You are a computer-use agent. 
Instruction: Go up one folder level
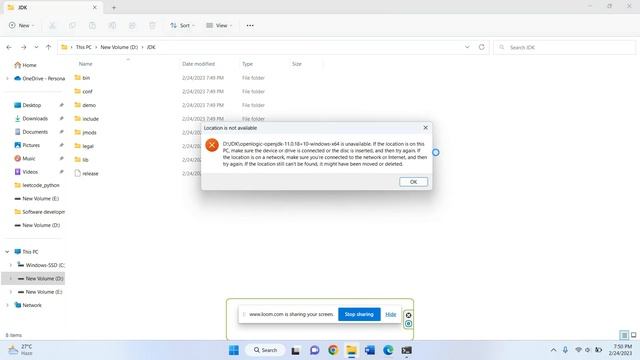[x=48, y=47]
